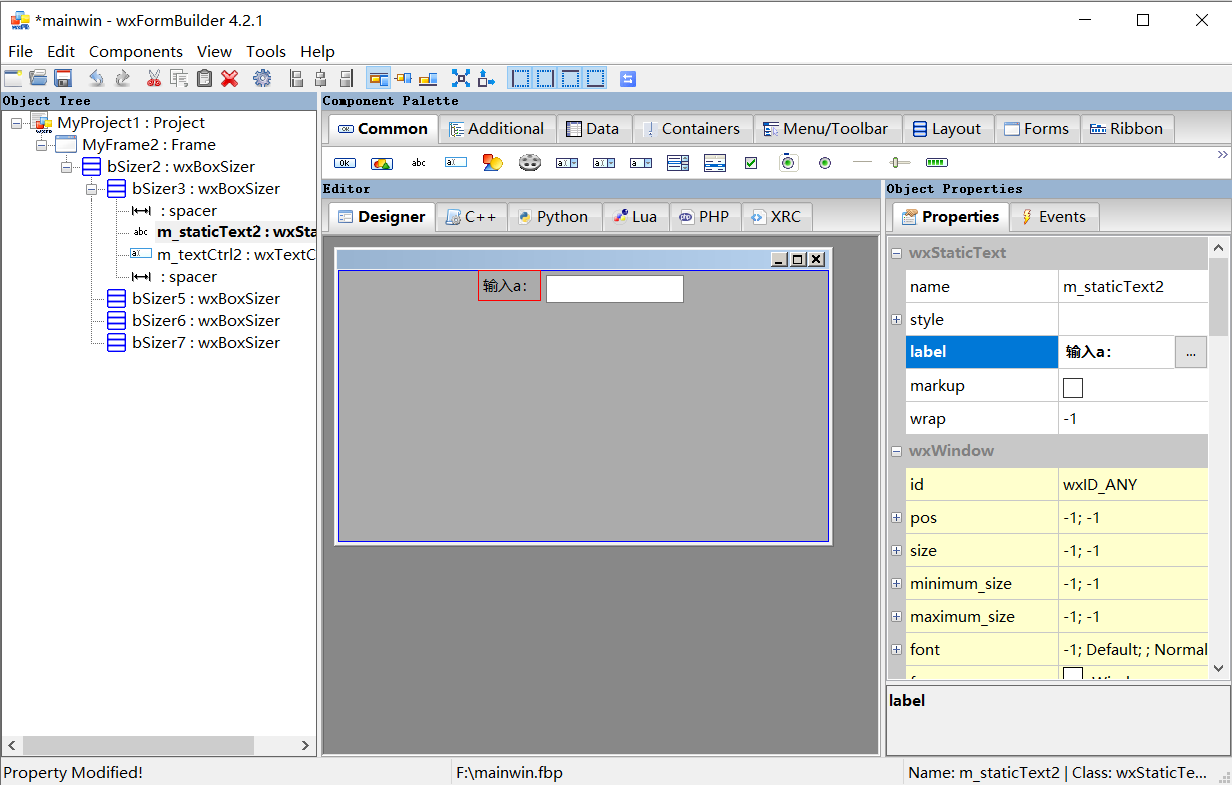The width and height of the screenshot is (1232, 785).
Task: Click the Undo toolbar icon
Action: point(96,78)
